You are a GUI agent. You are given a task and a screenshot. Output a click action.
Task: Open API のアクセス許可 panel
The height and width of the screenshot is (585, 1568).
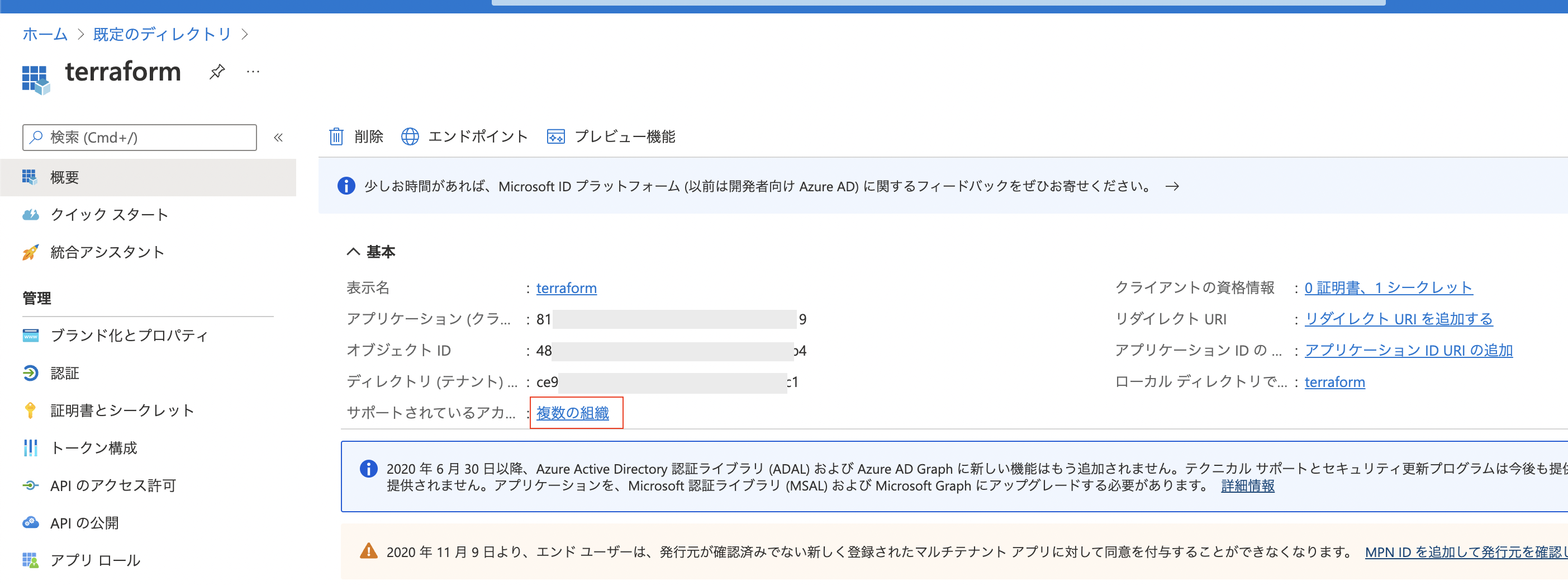click(113, 485)
